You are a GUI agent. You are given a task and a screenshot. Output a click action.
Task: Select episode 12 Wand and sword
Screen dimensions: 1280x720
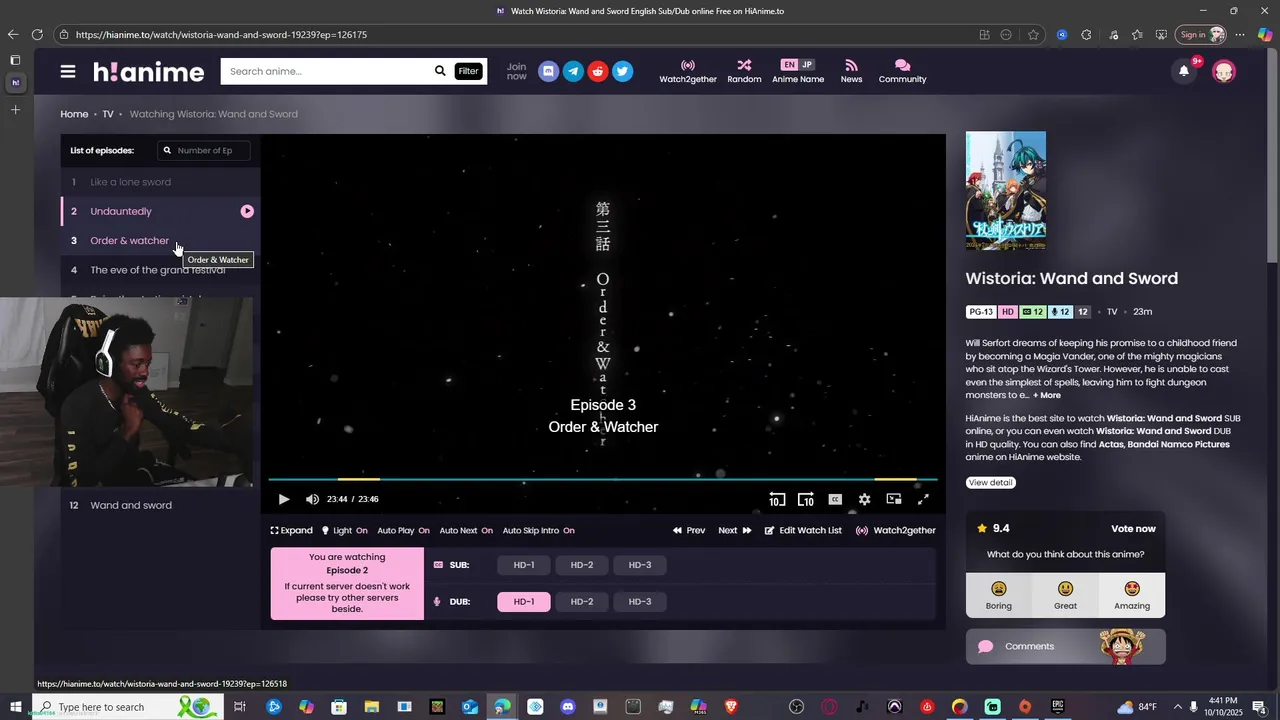point(160,505)
